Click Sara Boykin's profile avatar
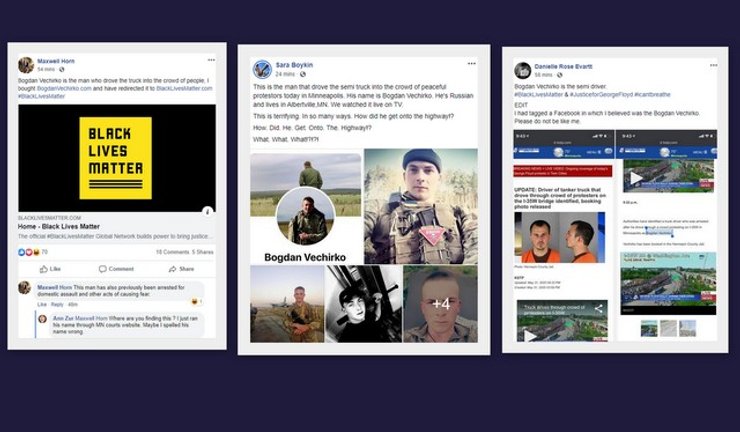The image size is (740, 432). point(262,69)
